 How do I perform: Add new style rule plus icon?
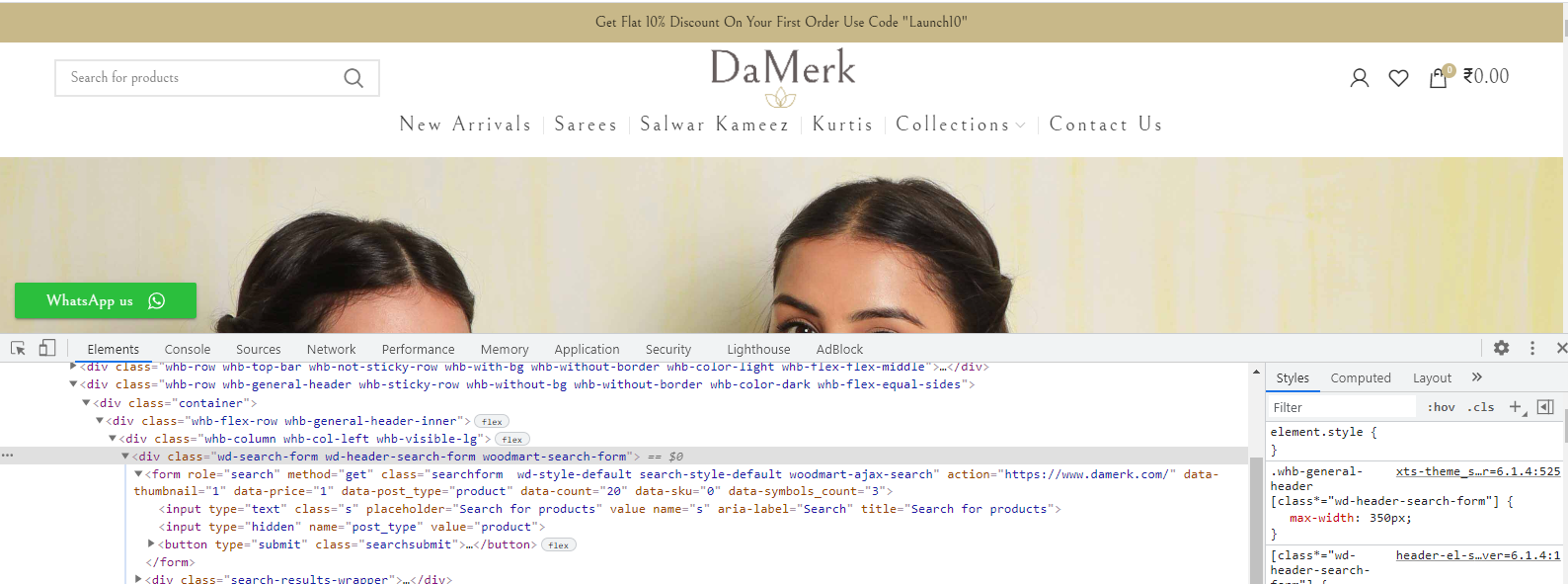[1517, 407]
